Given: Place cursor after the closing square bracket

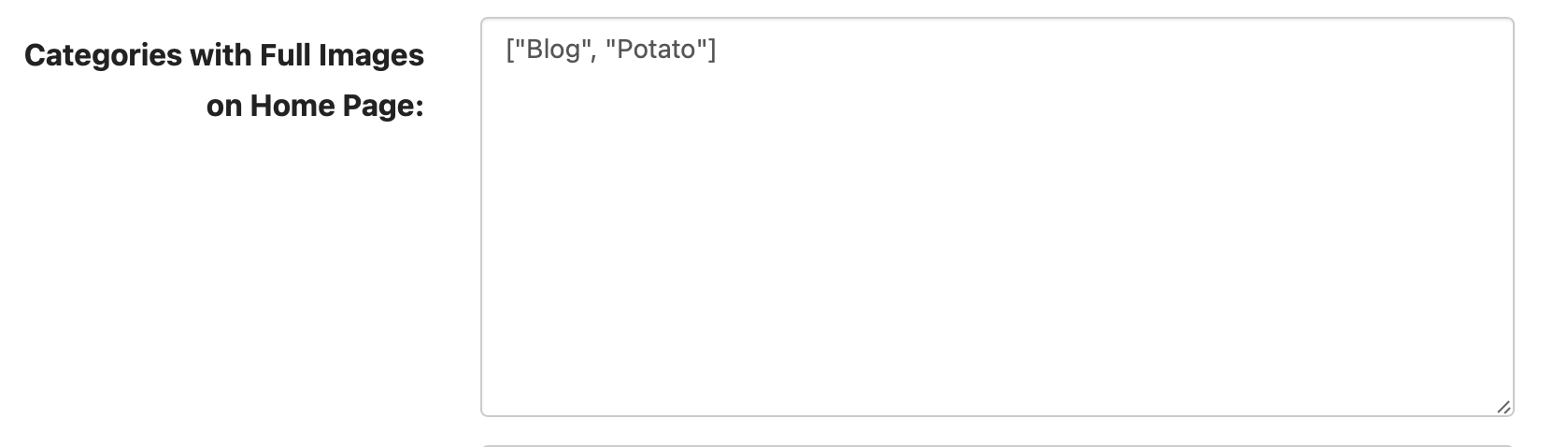Looking at the screenshot, I should tap(717, 50).
